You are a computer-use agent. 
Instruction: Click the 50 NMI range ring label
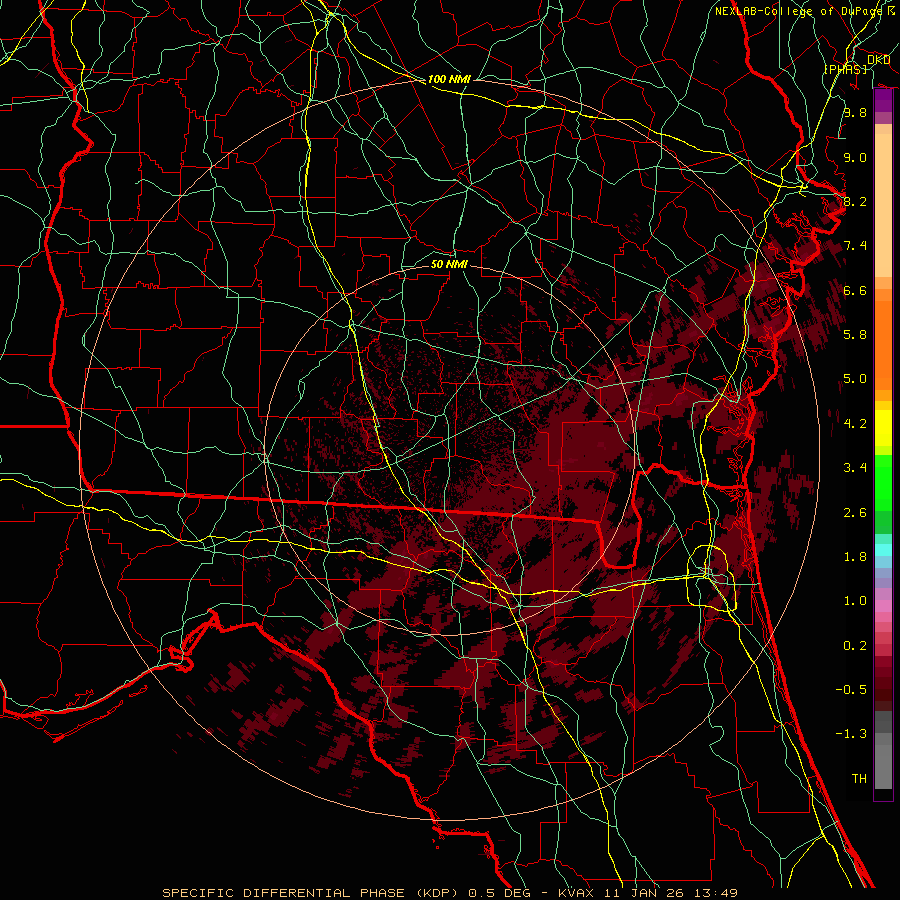tap(449, 265)
